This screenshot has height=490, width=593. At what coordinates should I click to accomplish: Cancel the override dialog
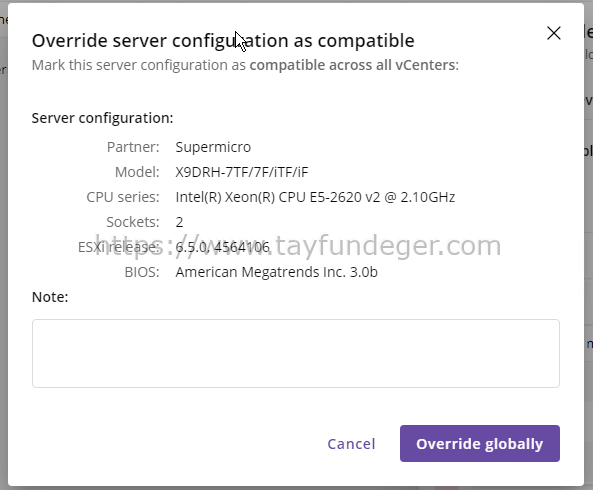pyautogui.click(x=351, y=444)
